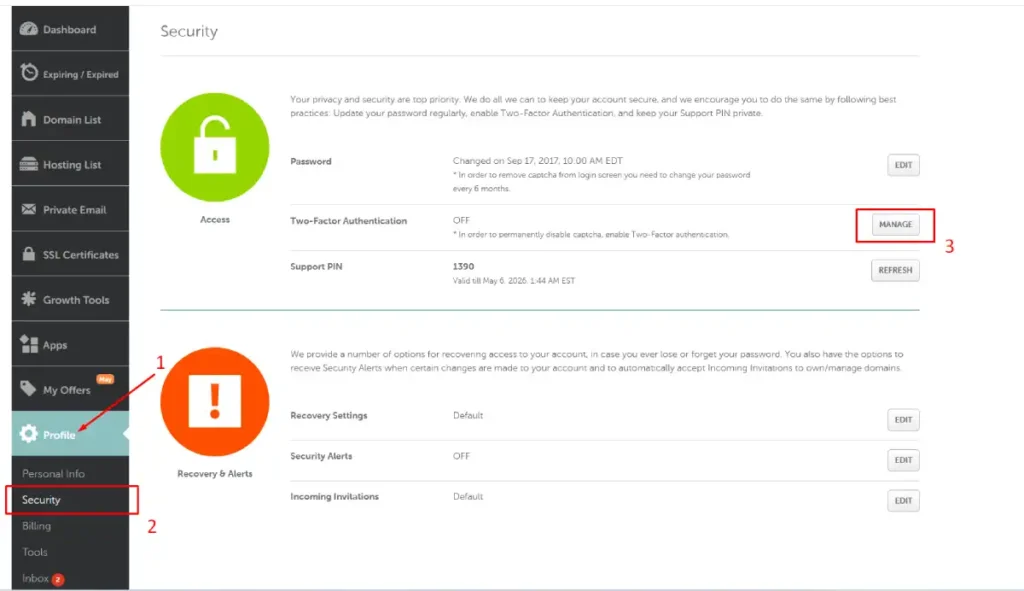Click the Recovery Settings Default value
1024x591 pixels.
468,415
